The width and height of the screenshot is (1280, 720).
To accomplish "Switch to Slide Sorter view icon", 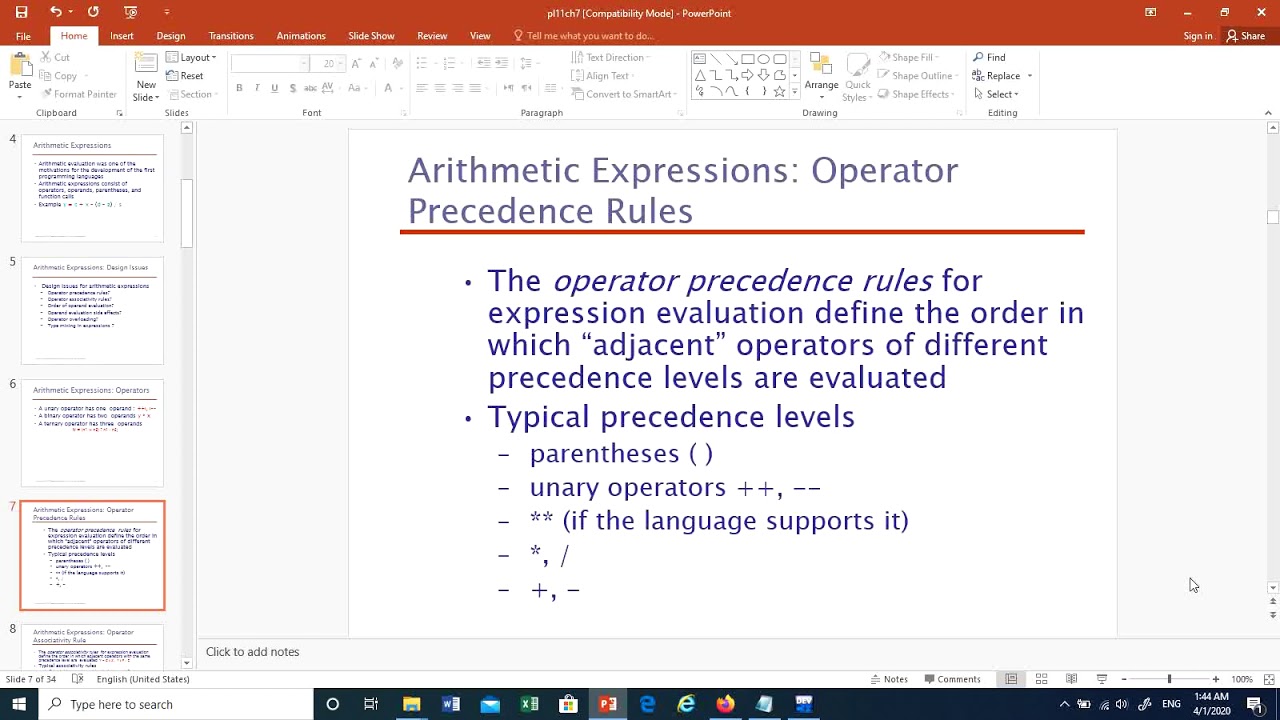I will 1041,679.
